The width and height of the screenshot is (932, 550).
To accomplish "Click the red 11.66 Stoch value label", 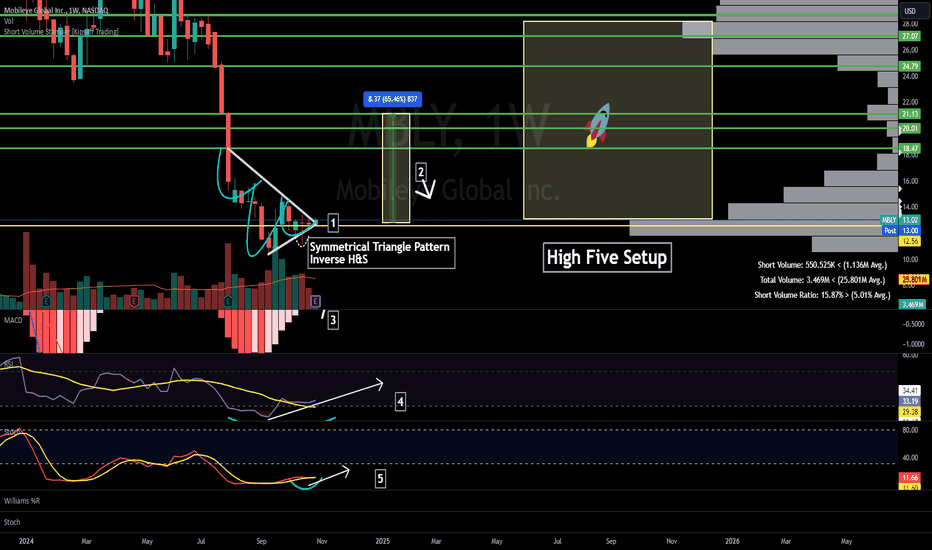I will 910,477.
